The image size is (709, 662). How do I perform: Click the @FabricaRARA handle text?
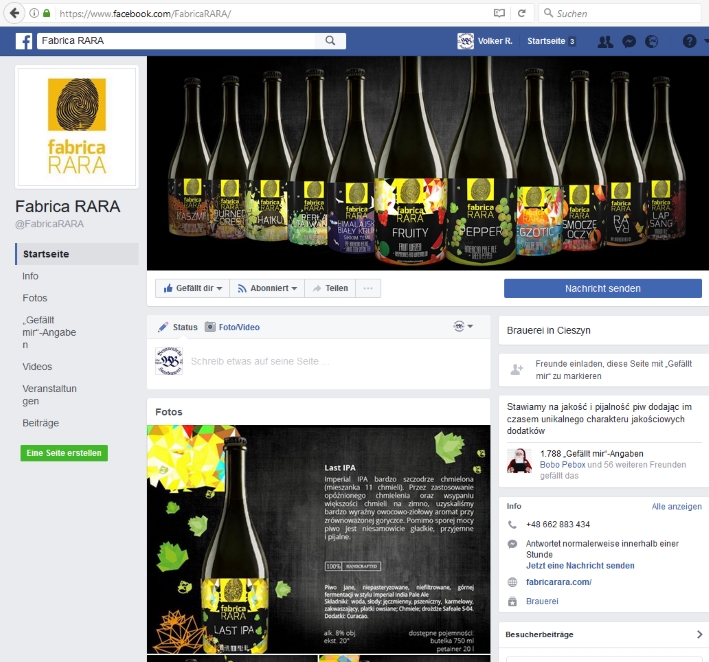point(49,224)
